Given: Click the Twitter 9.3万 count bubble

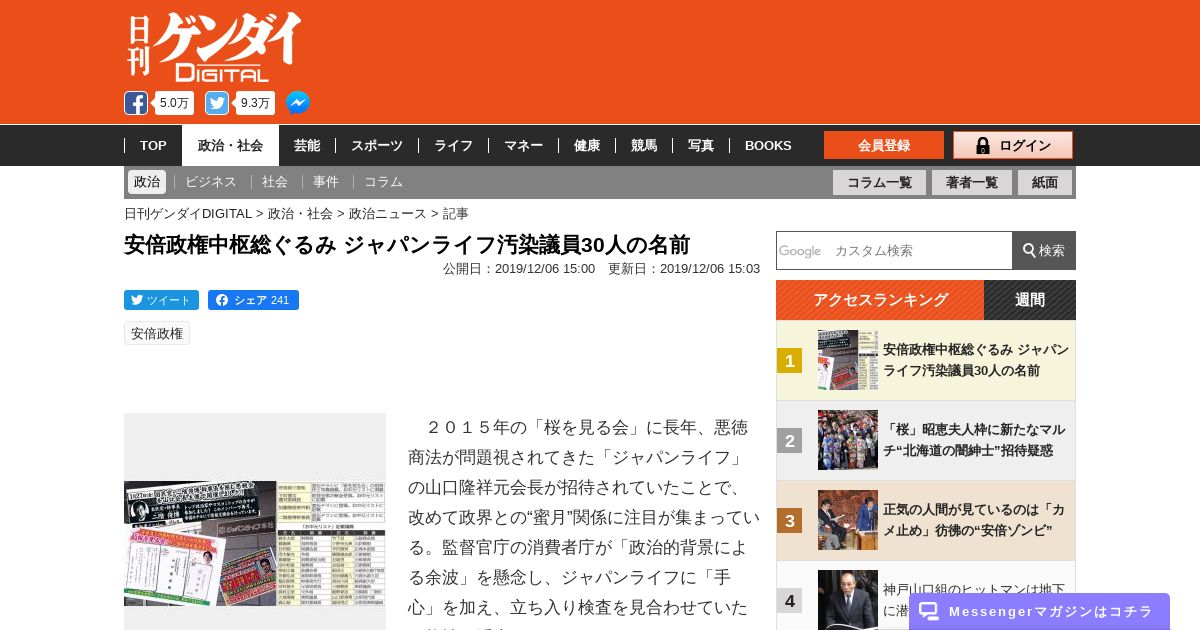Looking at the screenshot, I should (x=255, y=103).
